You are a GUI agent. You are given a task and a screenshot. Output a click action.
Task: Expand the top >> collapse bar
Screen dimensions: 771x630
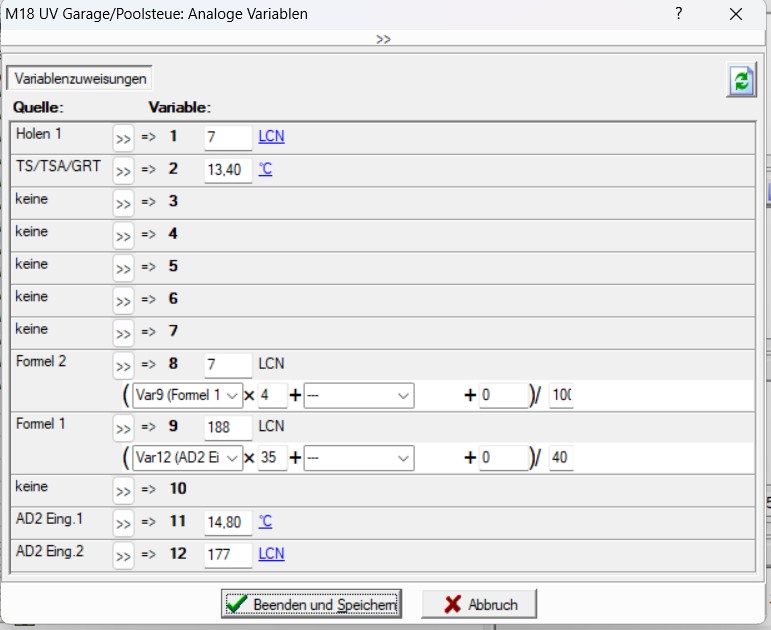(384, 39)
